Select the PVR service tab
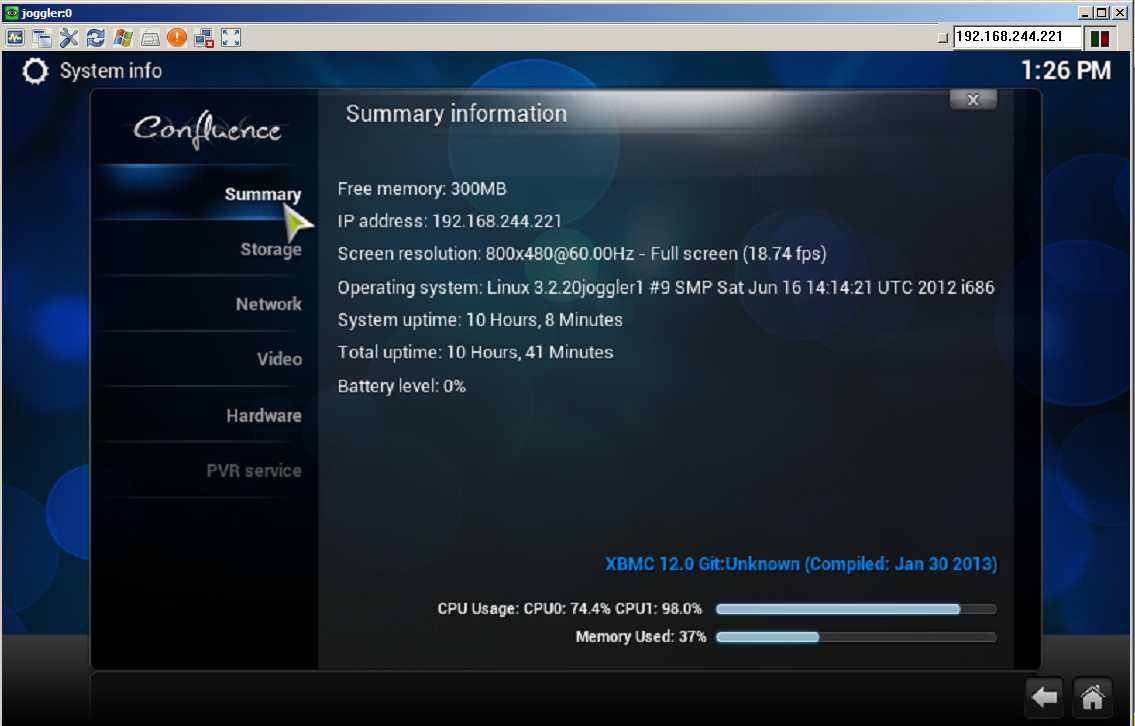The width and height of the screenshot is (1135, 726). coord(254,470)
